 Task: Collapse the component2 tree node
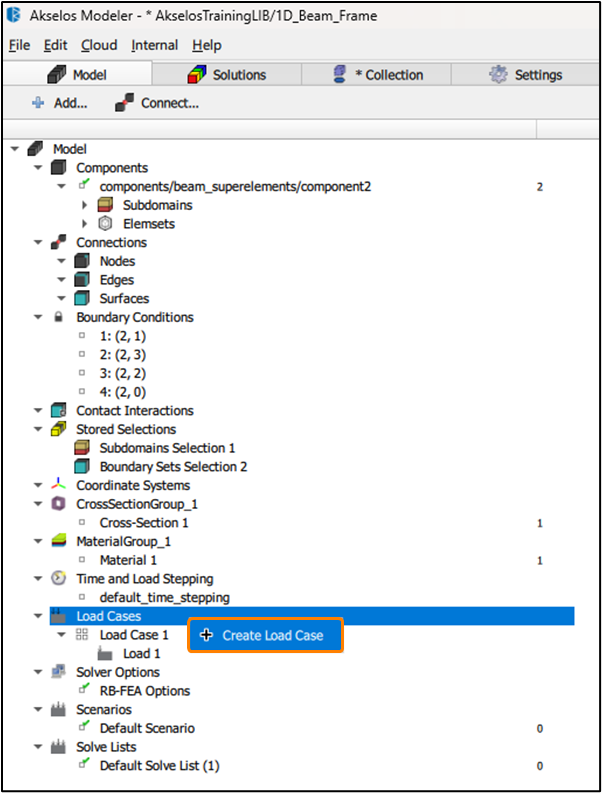pyautogui.click(x=61, y=186)
